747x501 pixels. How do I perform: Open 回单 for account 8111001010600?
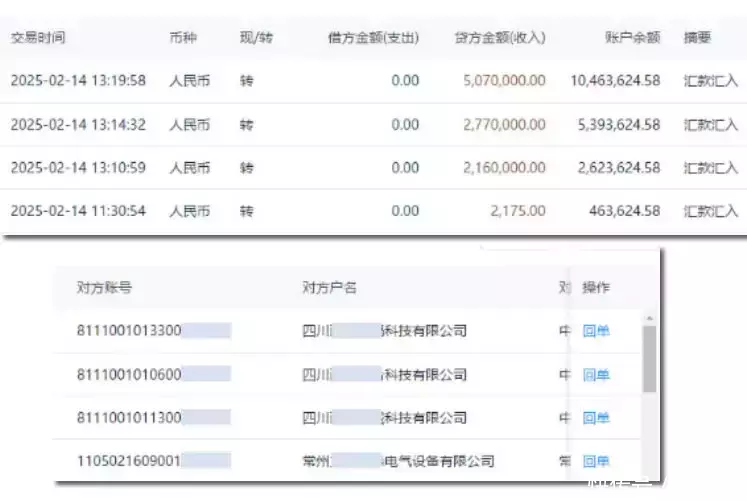pos(596,375)
